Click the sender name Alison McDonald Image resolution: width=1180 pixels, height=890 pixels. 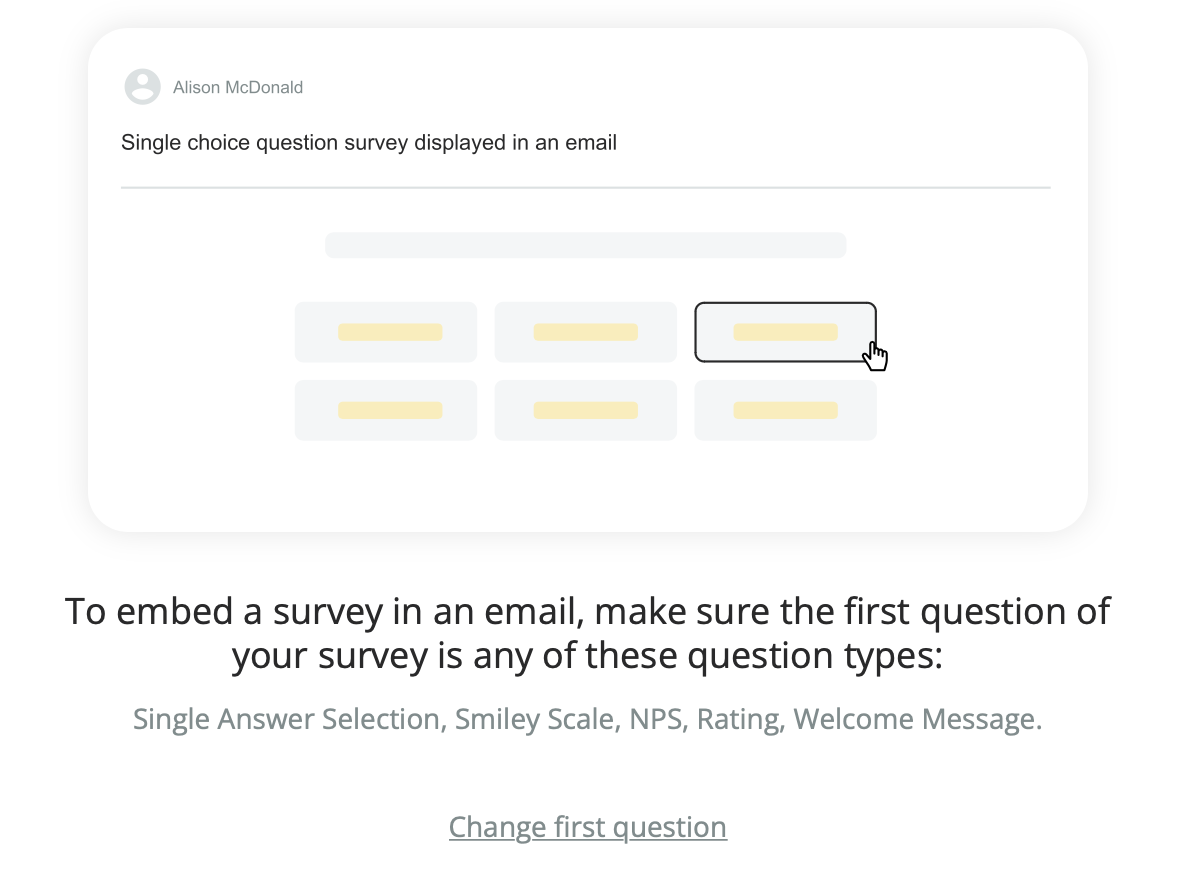point(240,87)
